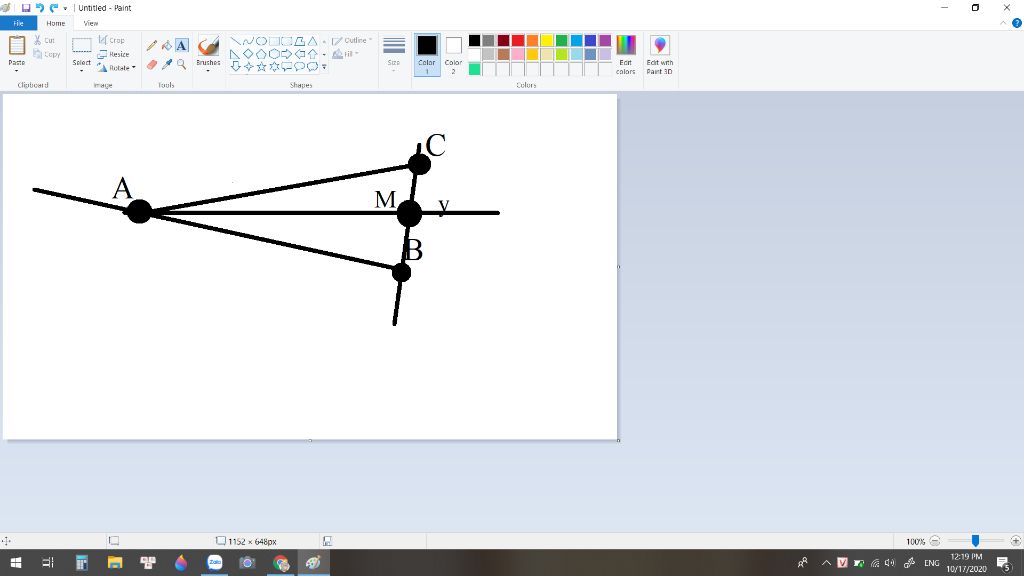
Task: Open Task View on the taskbar
Action: (x=48, y=562)
